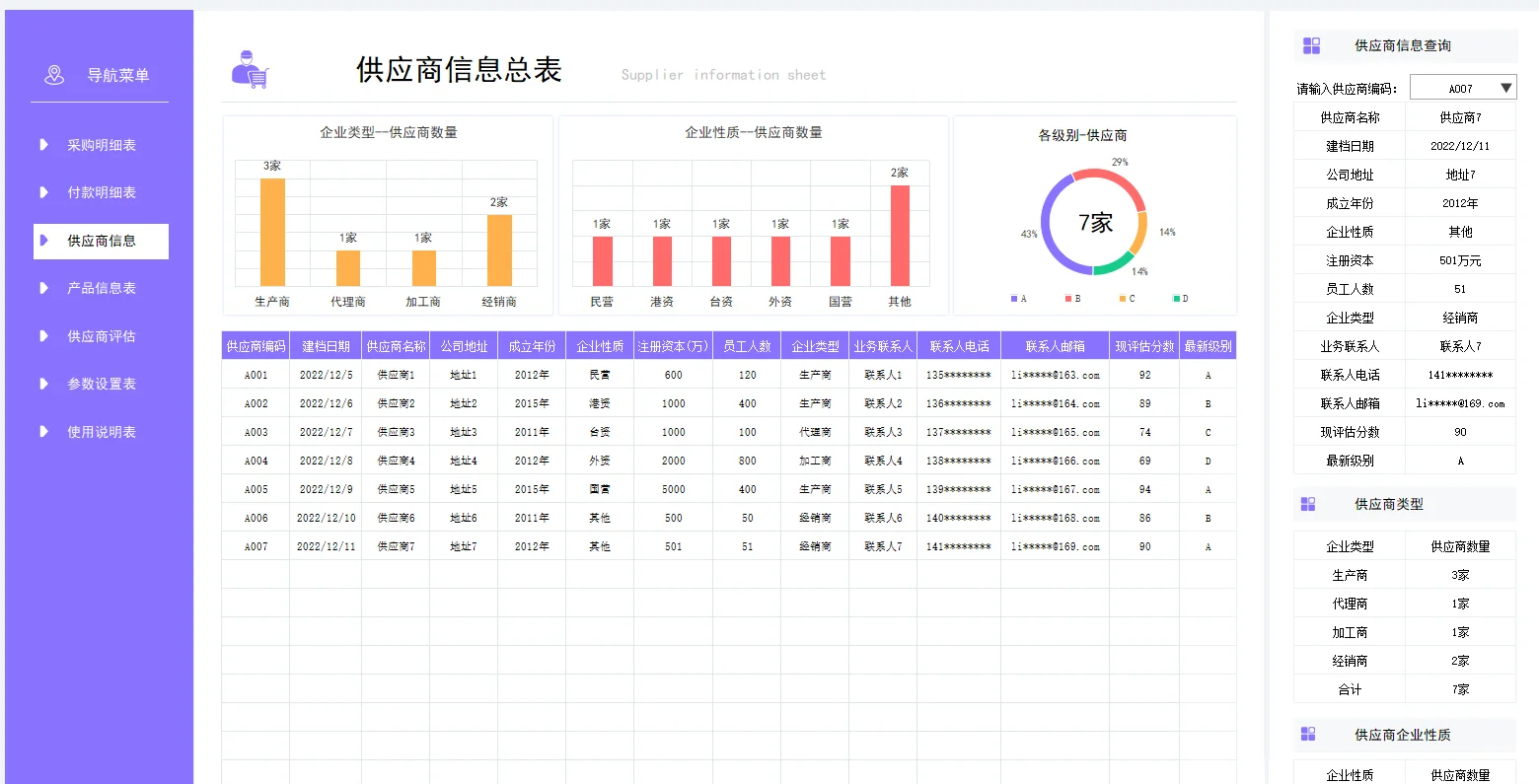The width and height of the screenshot is (1539, 784).
Task: Click the 民营 red bar in chart
Action: tap(602, 261)
